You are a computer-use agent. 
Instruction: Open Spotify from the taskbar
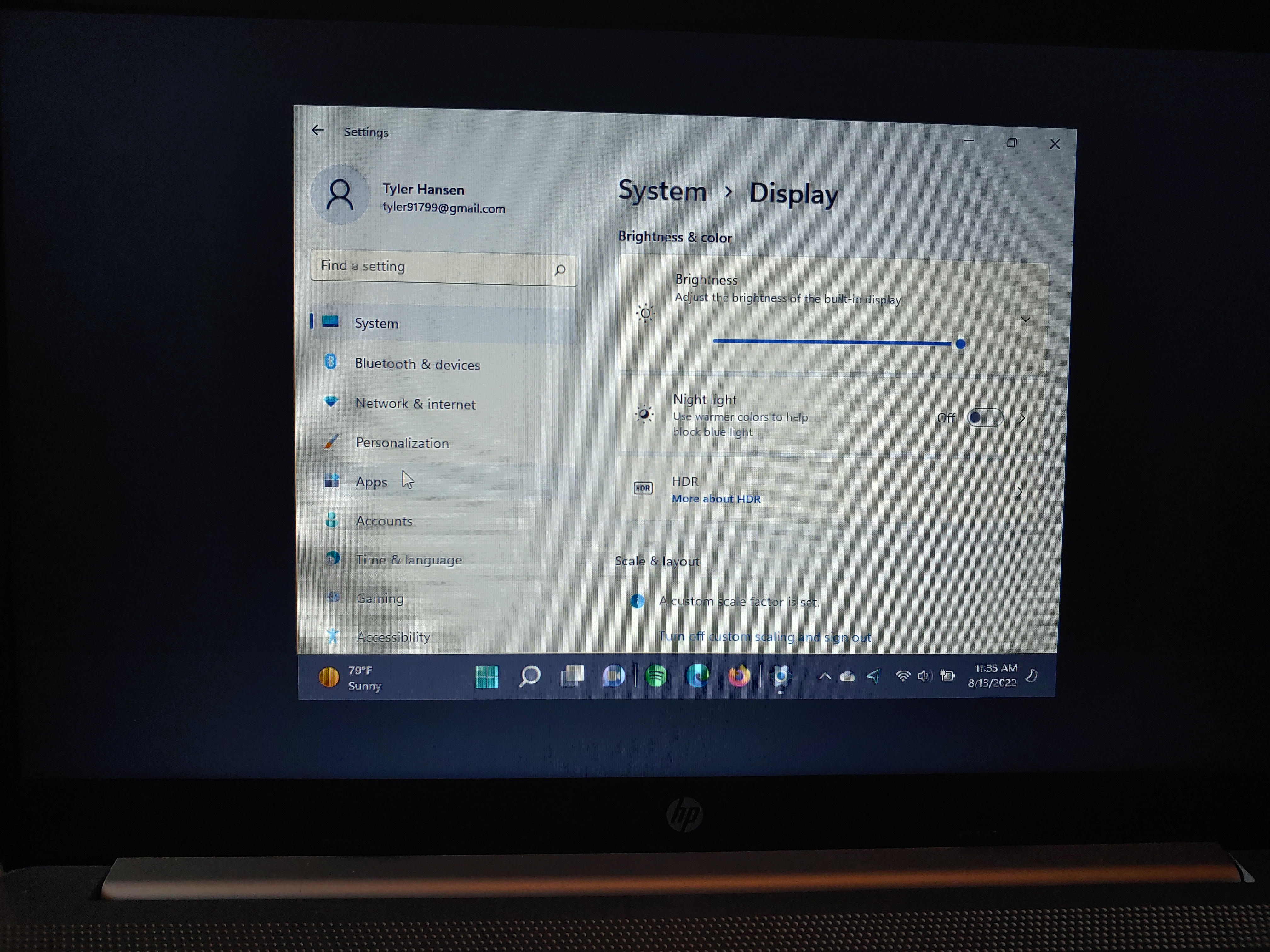click(656, 676)
